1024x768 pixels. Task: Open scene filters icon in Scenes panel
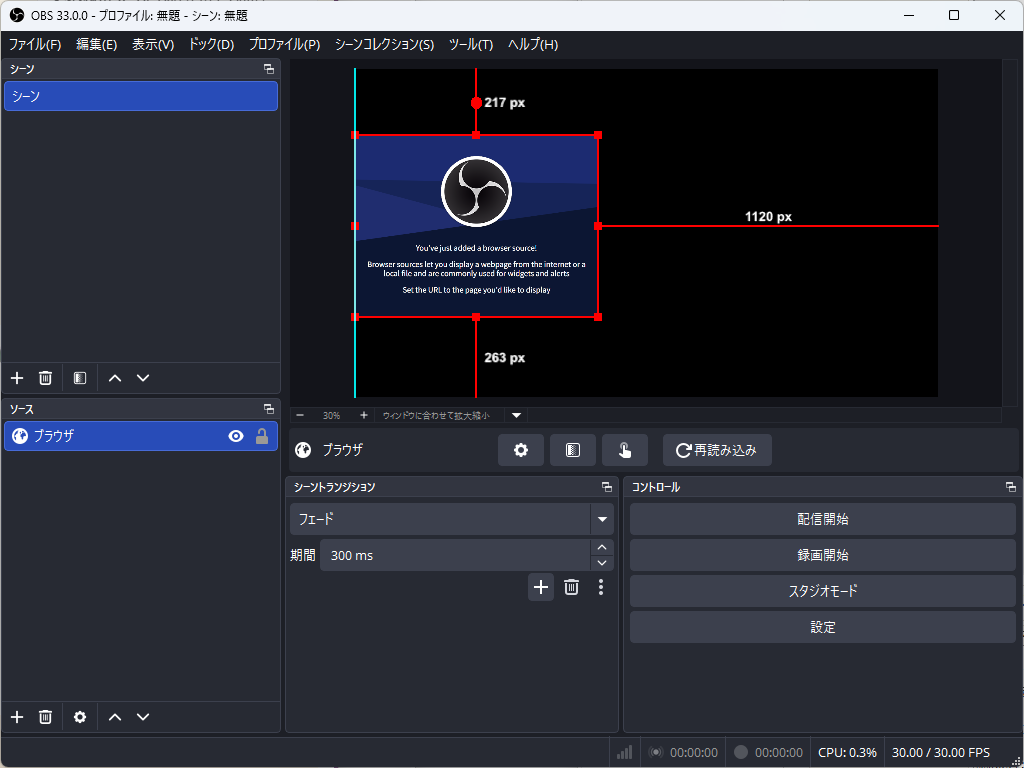click(80, 378)
